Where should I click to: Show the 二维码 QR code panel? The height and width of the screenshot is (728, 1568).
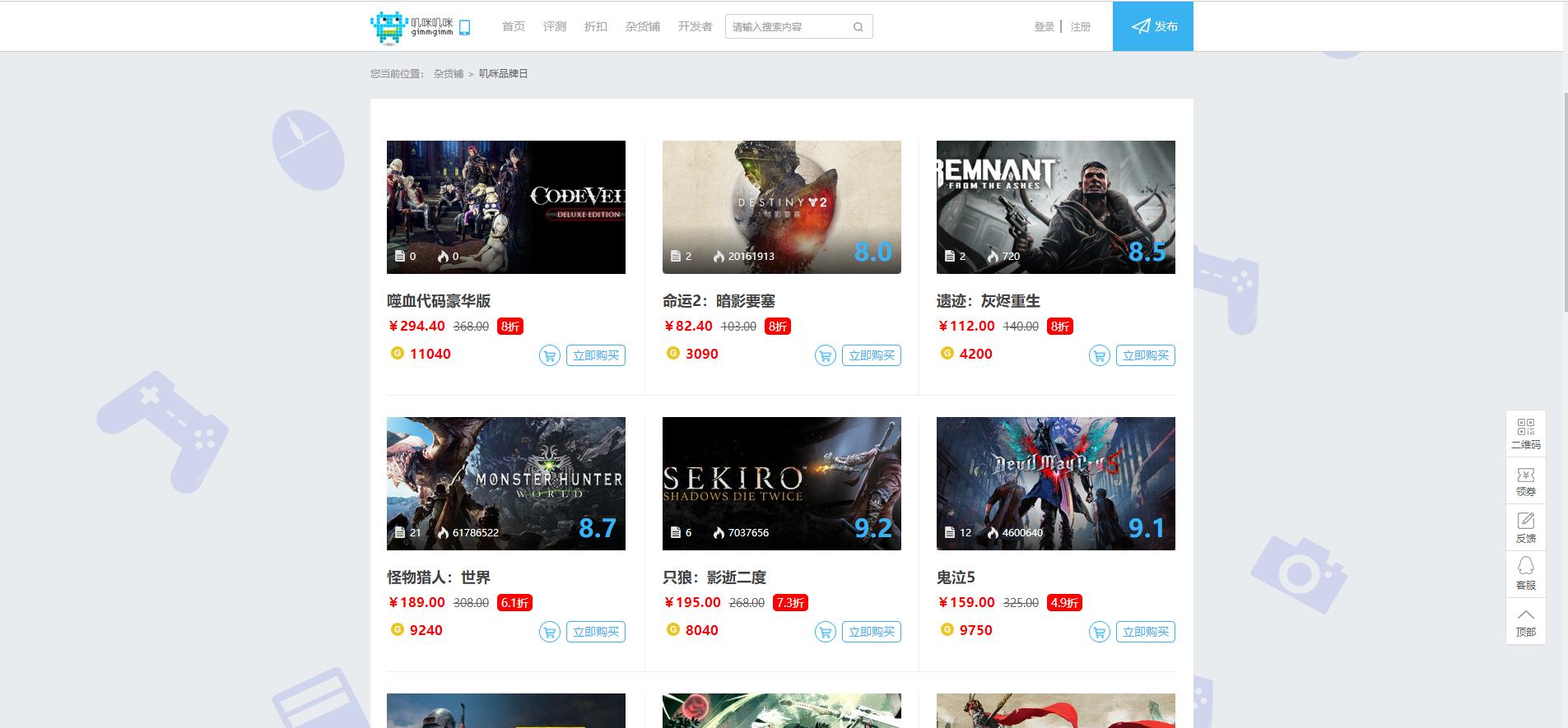tap(1526, 434)
